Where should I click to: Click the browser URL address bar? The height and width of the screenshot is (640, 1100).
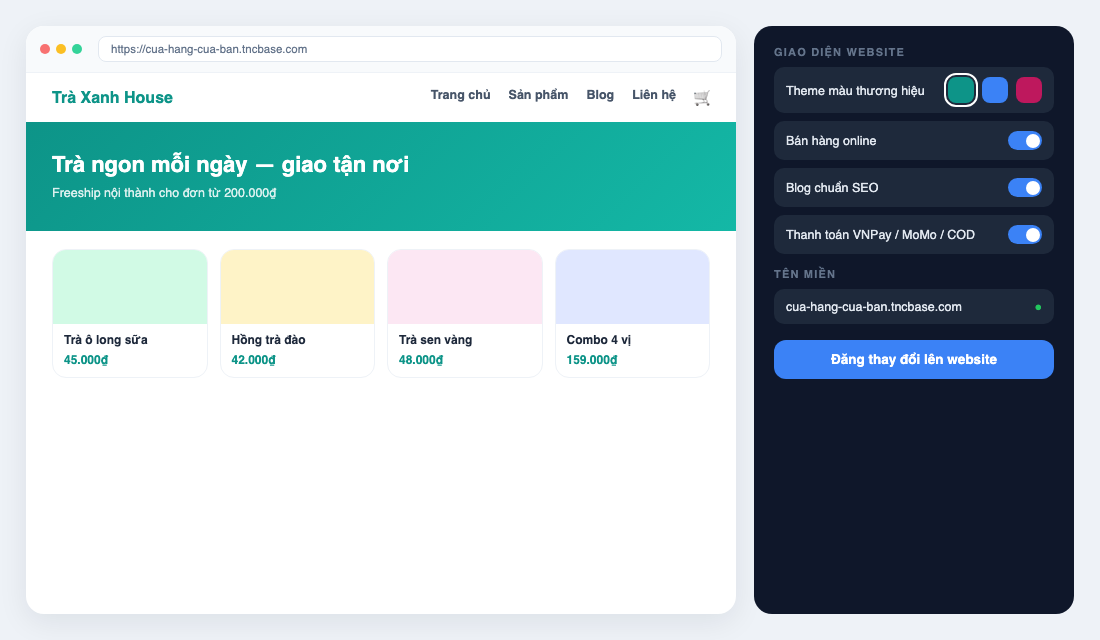click(410, 49)
